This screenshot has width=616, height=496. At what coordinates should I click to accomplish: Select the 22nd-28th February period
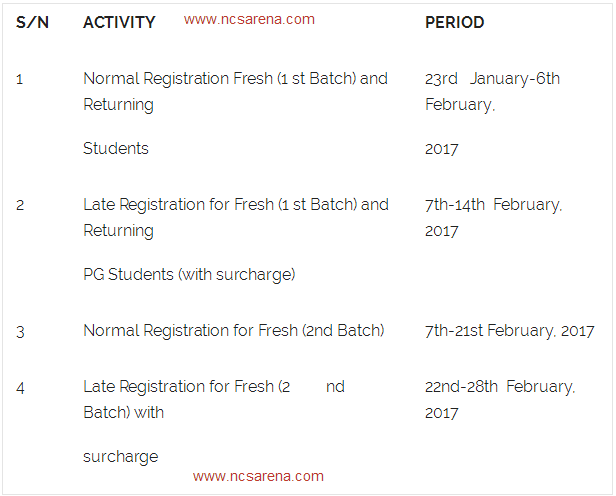coord(499,399)
